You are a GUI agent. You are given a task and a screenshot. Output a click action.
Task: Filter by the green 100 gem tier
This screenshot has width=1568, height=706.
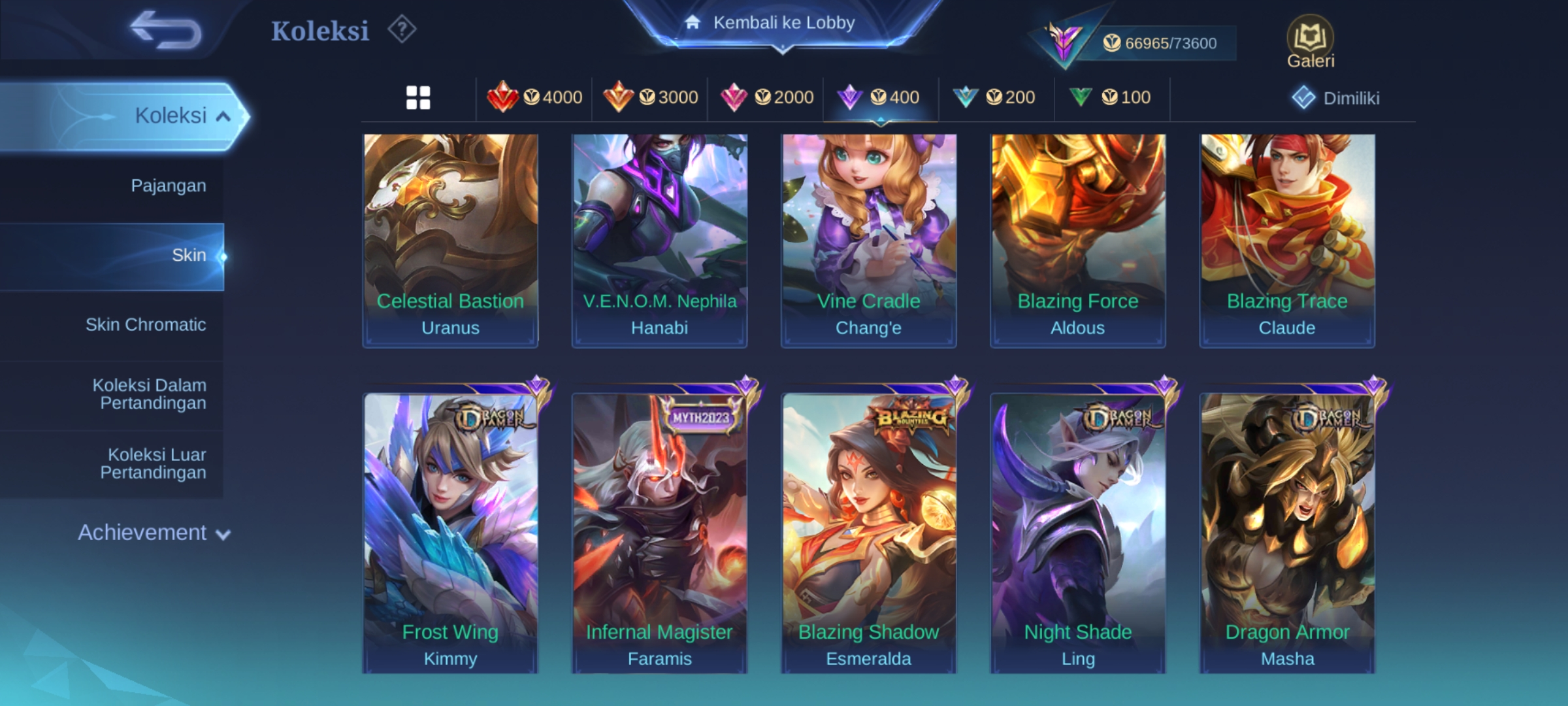pyautogui.click(x=1109, y=97)
